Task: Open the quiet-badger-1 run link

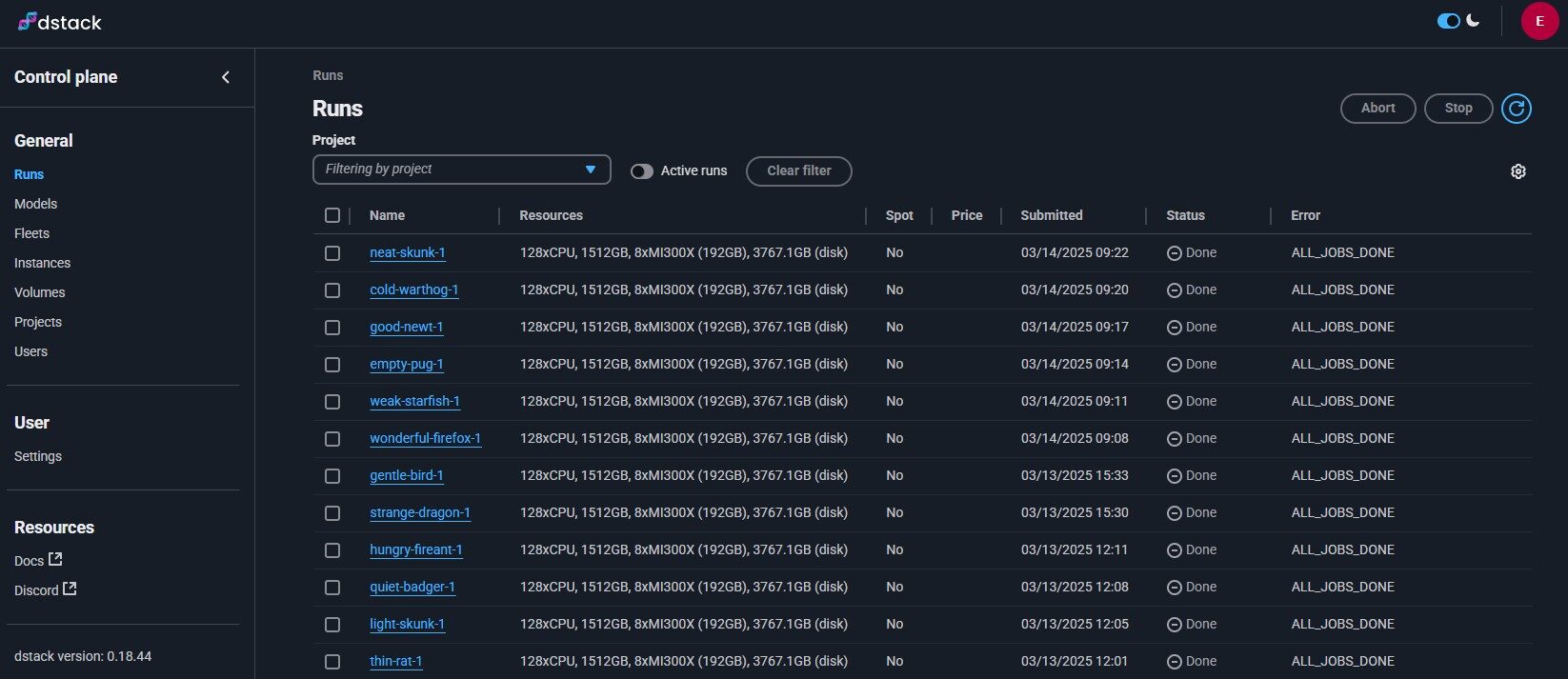Action: 412,587
